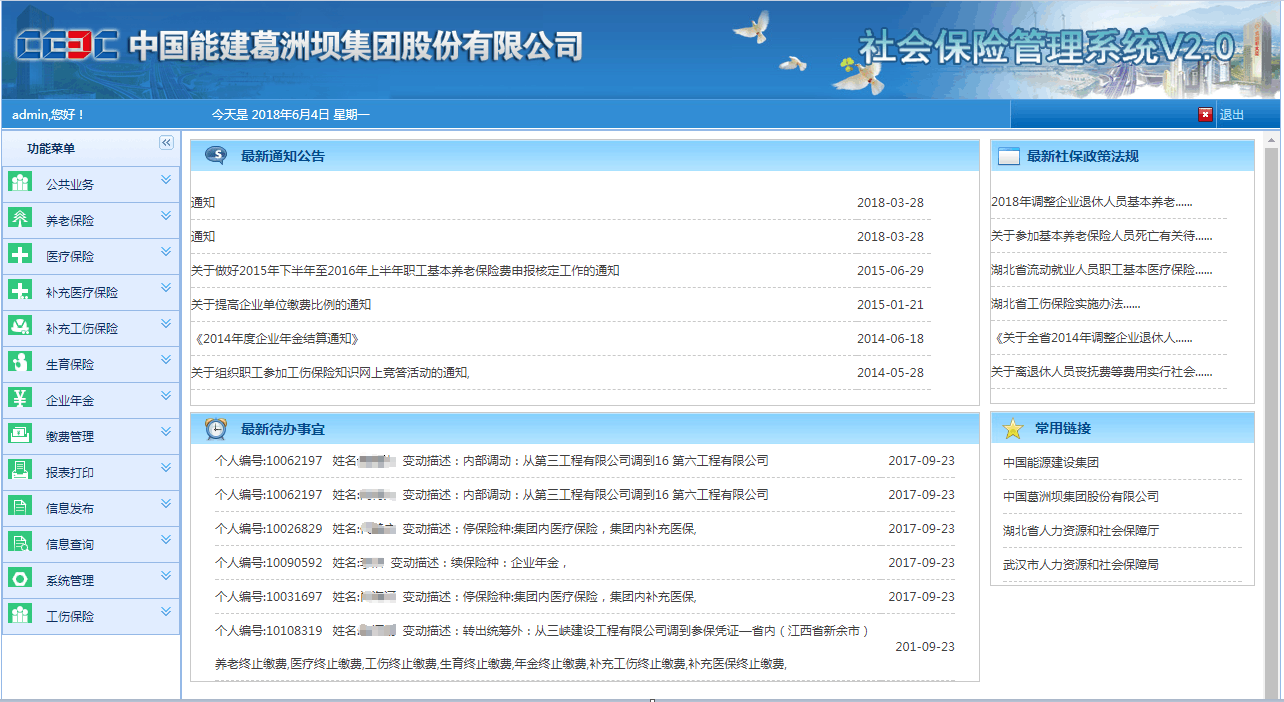Image resolution: width=1284 pixels, height=702 pixels.
Task: Click the 退出 logout text
Action: tap(1232, 115)
